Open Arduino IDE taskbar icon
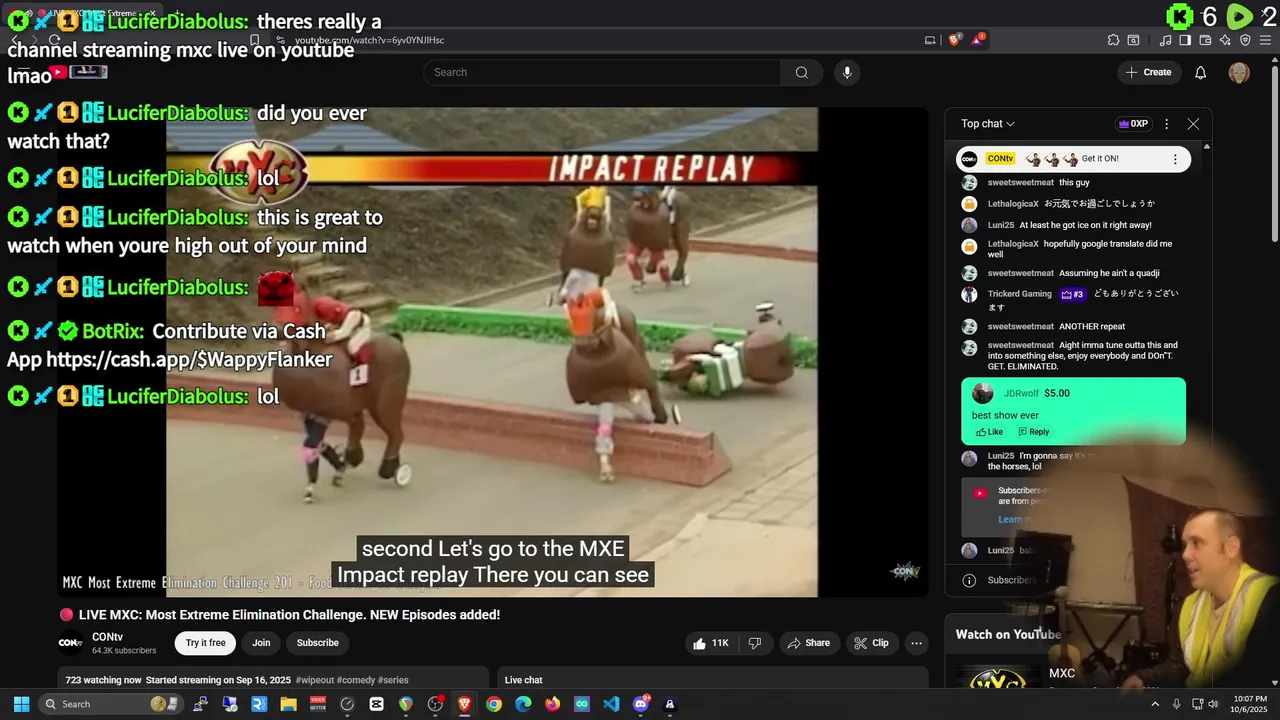 click(582, 704)
